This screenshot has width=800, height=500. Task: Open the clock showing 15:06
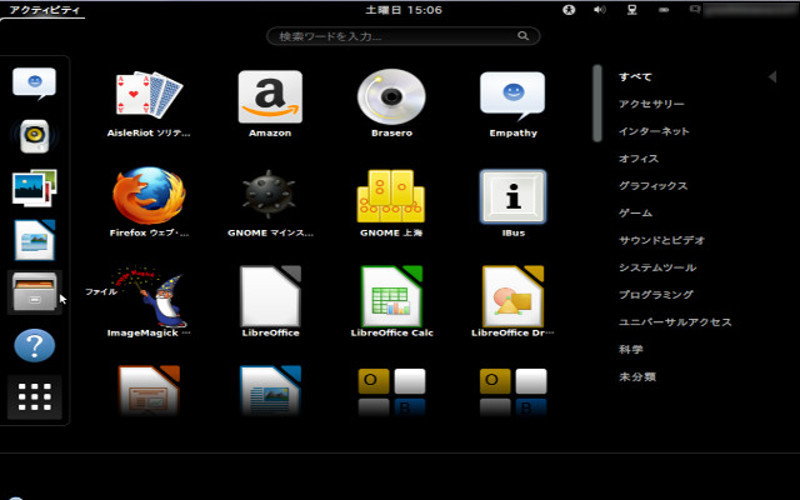(403, 10)
